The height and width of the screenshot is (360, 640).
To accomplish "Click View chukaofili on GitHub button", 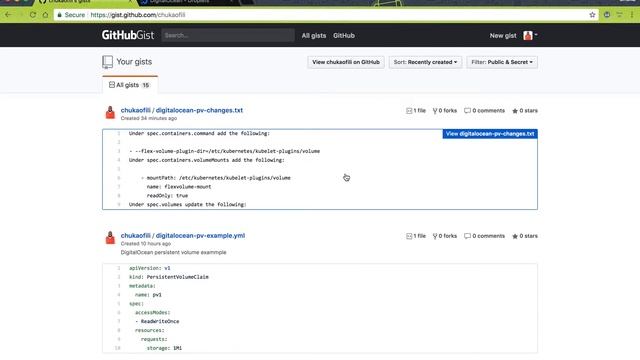I will click(x=346, y=62).
